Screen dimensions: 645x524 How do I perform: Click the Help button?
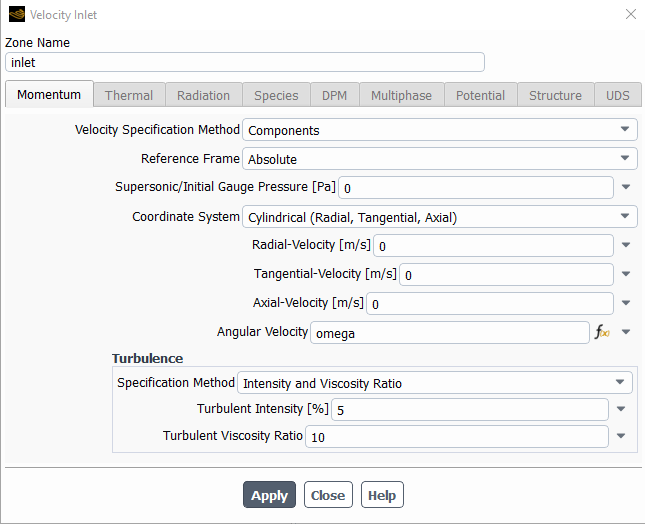pos(381,495)
